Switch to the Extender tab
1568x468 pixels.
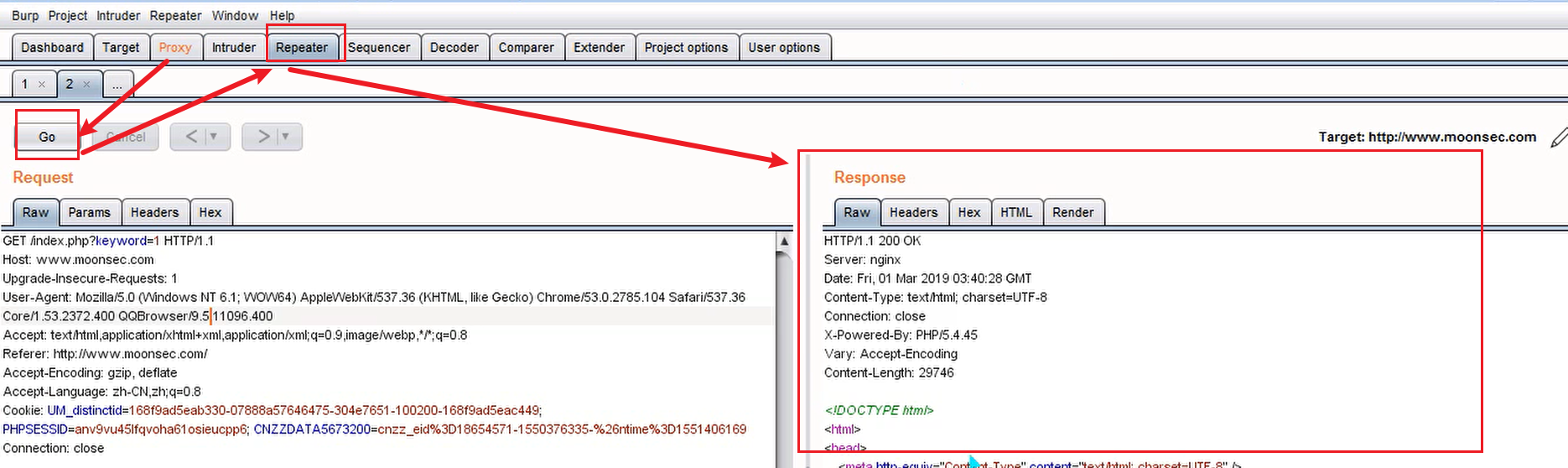point(599,47)
